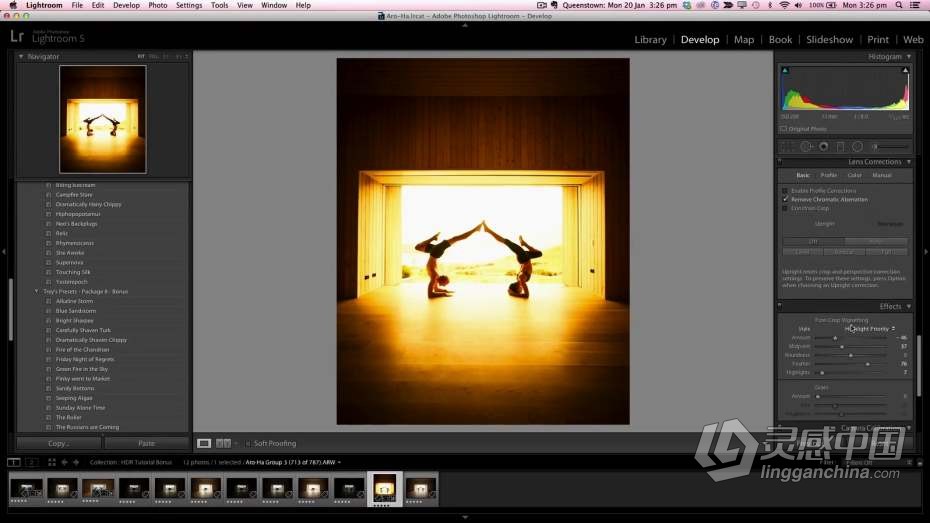Switch to Slideshow module
930x523 pixels.
pos(829,40)
